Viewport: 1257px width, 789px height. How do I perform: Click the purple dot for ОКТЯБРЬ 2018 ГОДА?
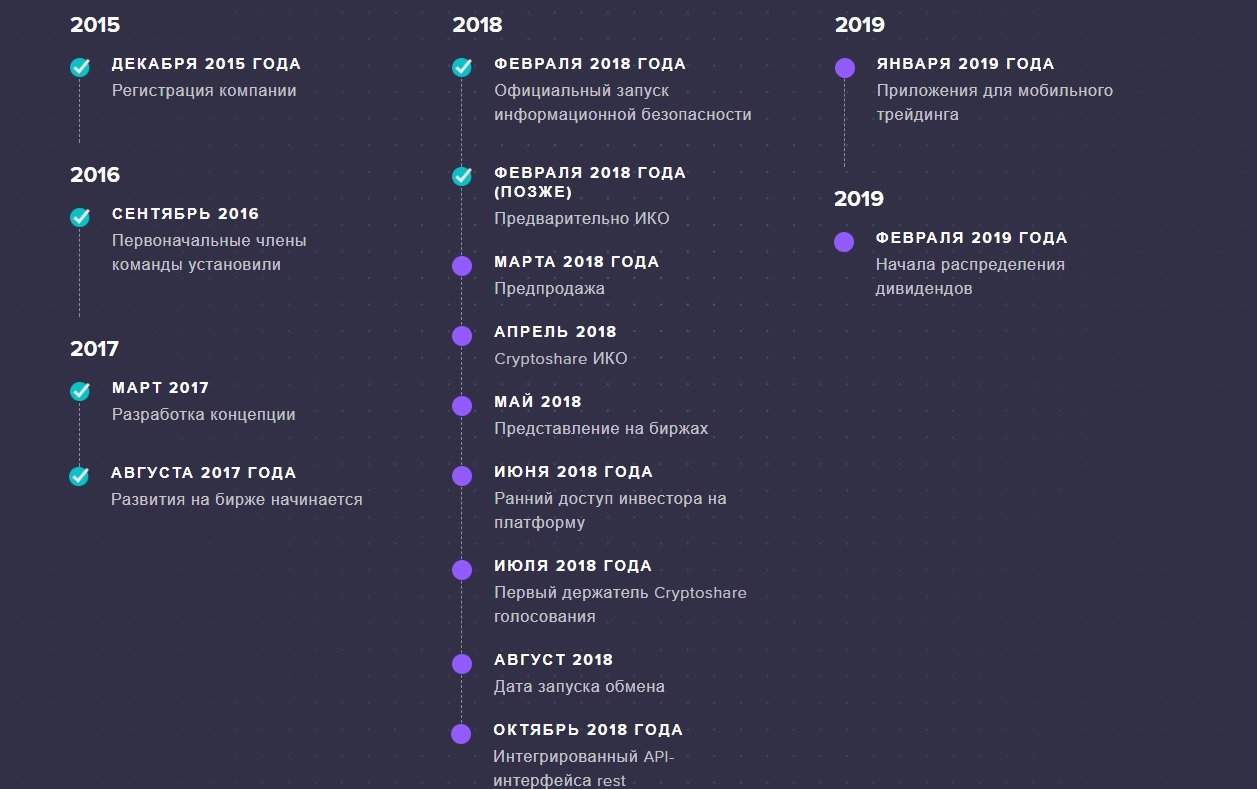[x=461, y=734]
